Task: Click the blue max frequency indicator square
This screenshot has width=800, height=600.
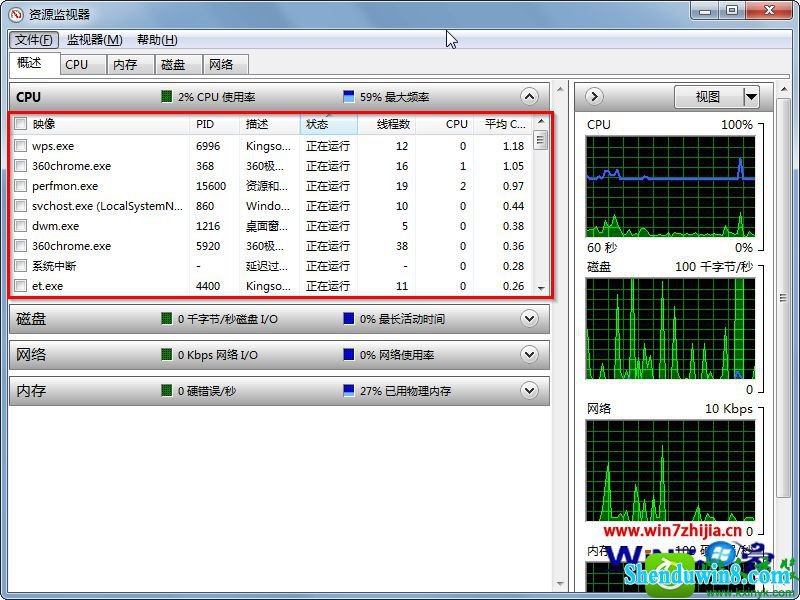Action: [x=348, y=96]
